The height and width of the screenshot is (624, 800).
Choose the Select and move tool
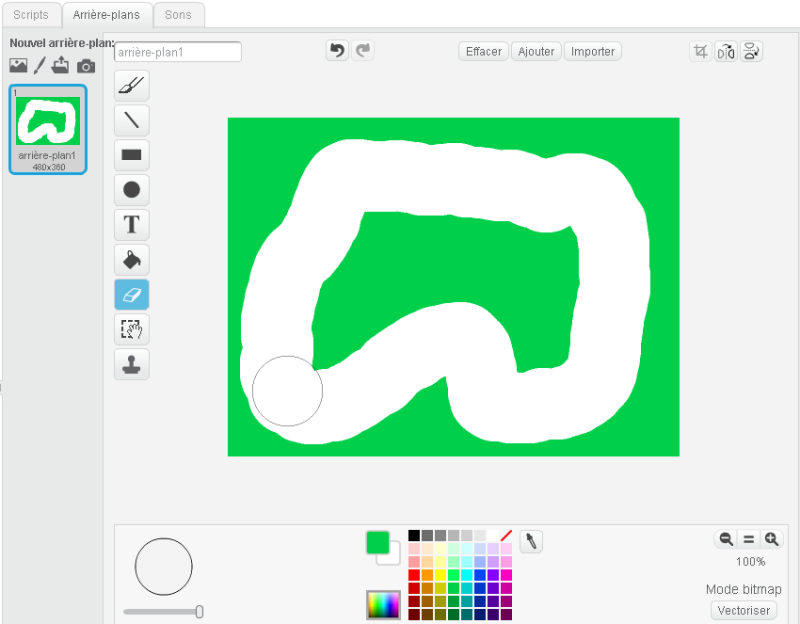pyautogui.click(x=131, y=329)
